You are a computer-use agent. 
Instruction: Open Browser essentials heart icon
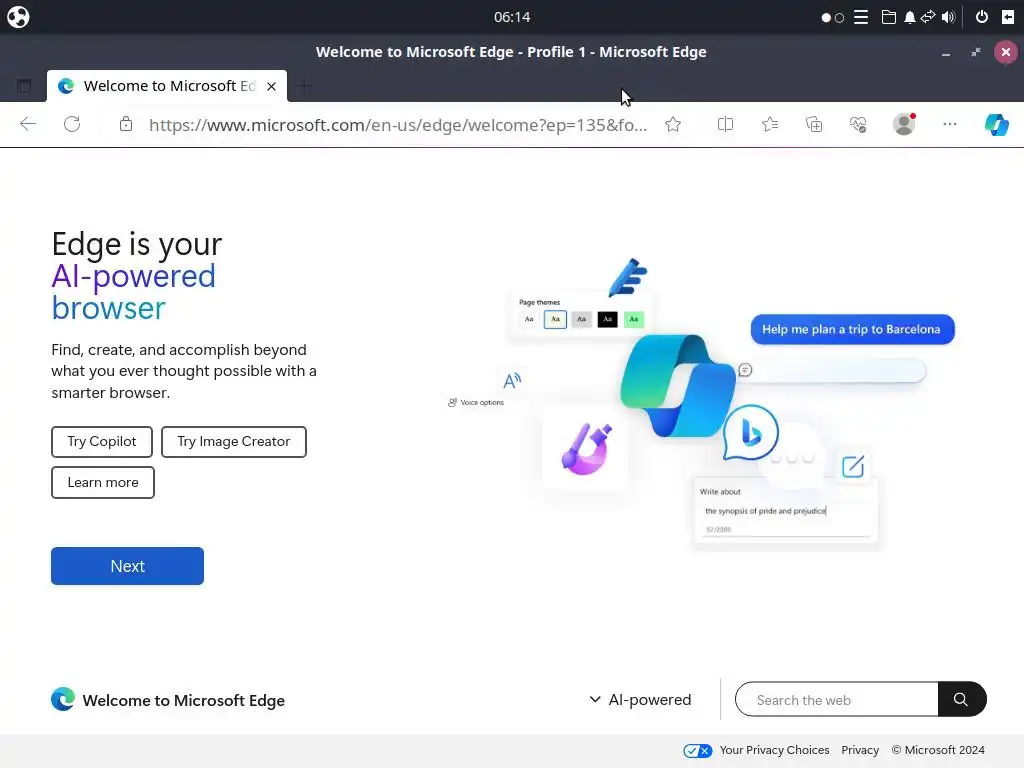(x=858, y=124)
